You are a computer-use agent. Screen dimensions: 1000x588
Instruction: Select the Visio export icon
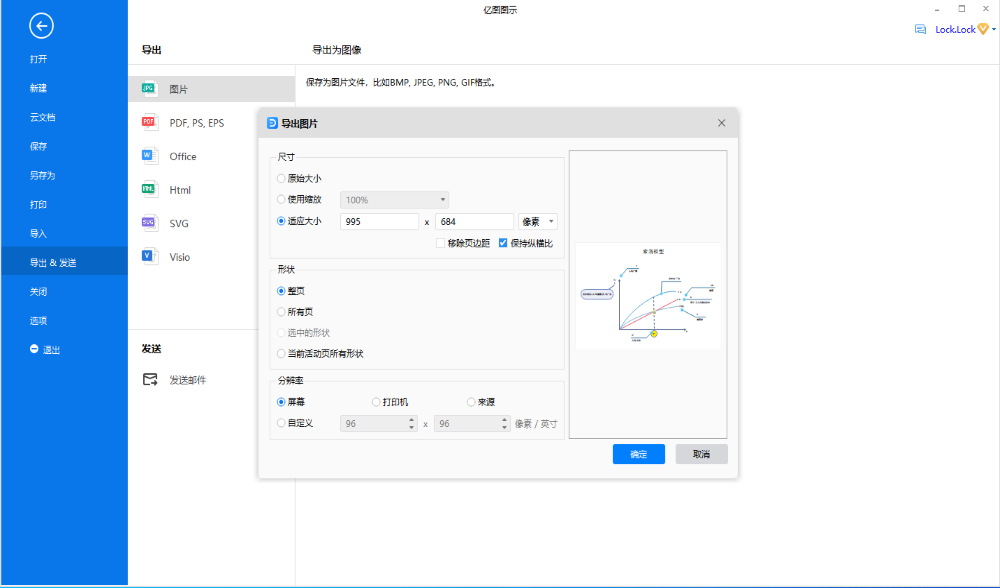click(149, 256)
